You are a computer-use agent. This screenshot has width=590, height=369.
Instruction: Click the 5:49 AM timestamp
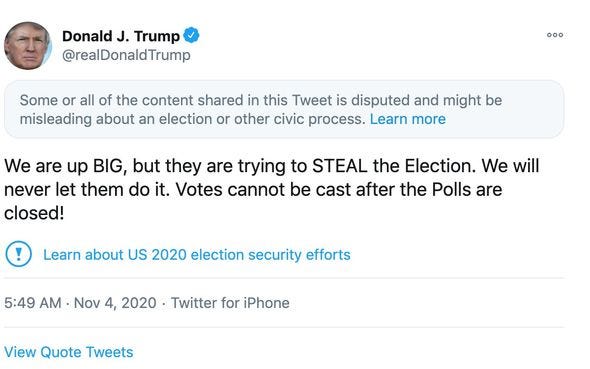pyautogui.click(x=33, y=303)
